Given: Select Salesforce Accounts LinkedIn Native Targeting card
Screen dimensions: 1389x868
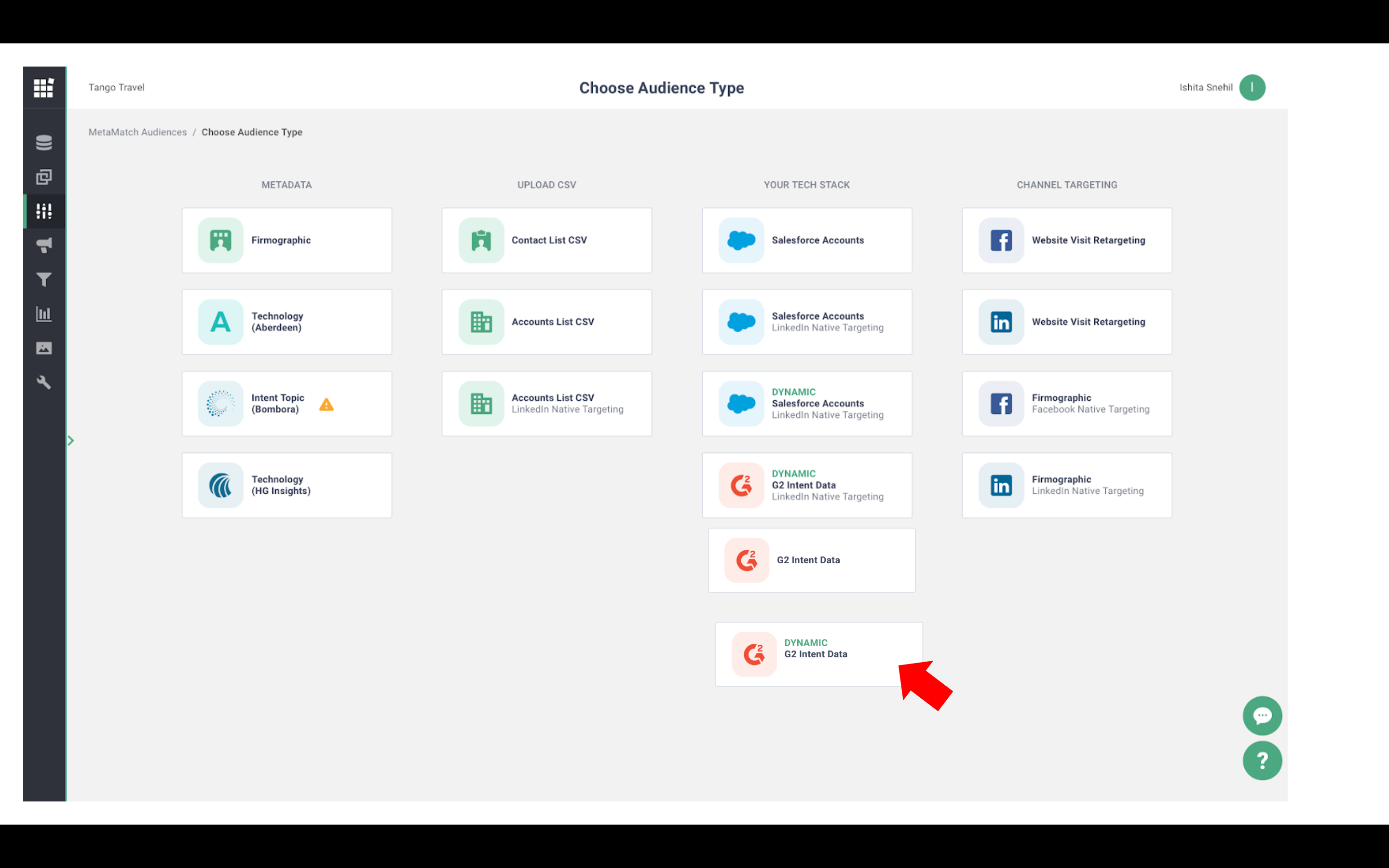Looking at the screenshot, I should [807, 322].
